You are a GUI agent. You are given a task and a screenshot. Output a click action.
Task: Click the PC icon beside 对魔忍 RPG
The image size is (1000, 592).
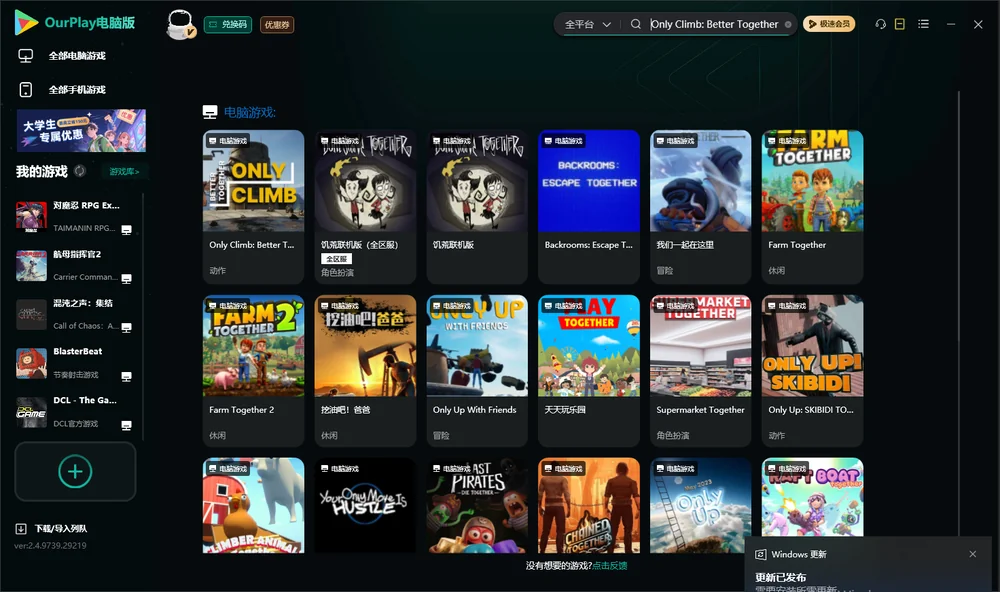point(126,230)
